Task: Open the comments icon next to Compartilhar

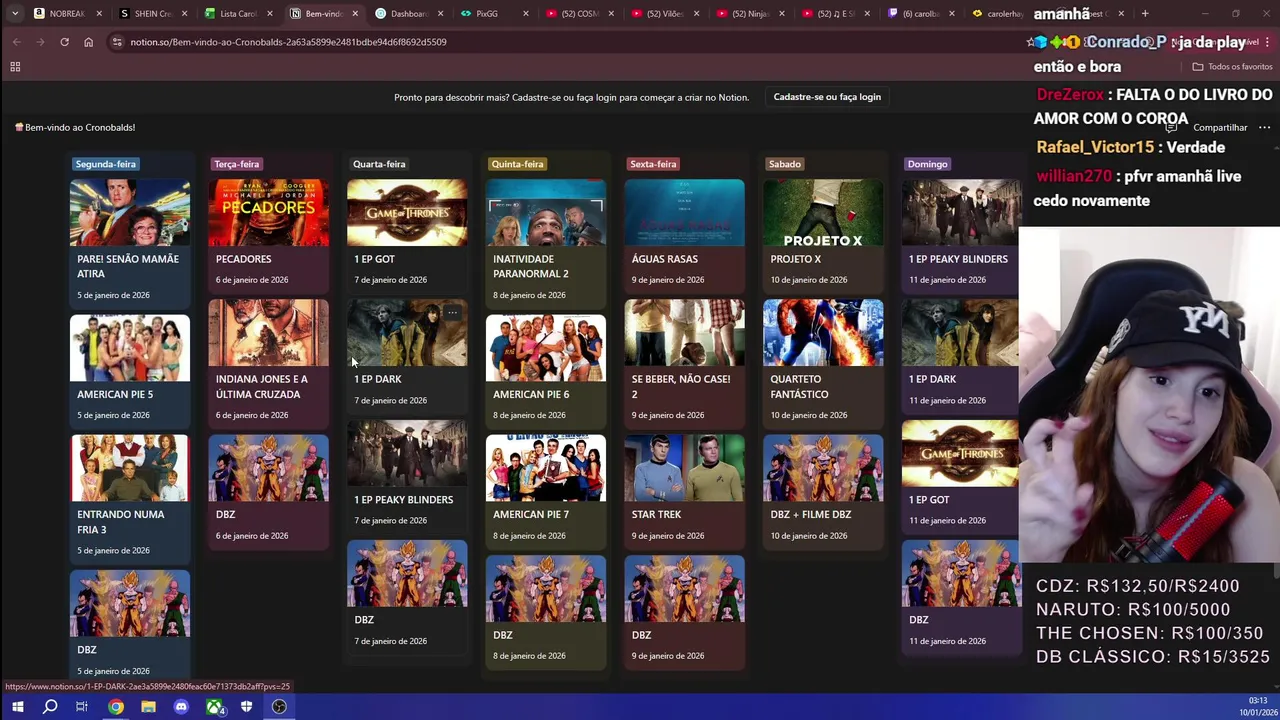Action: point(1171,128)
